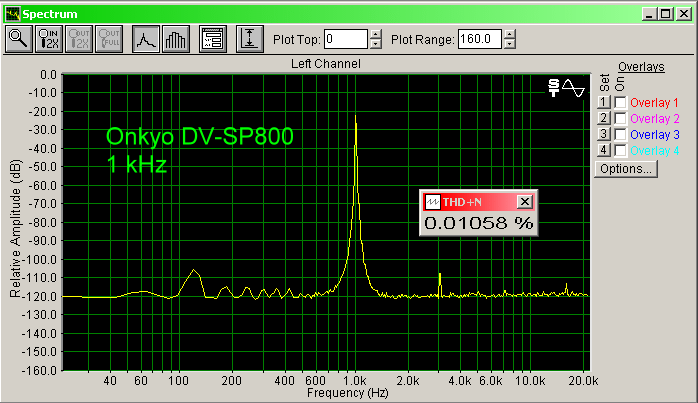Increase the Plot Range value arrow
This screenshot has height=403, width=698.
point(510,34)
